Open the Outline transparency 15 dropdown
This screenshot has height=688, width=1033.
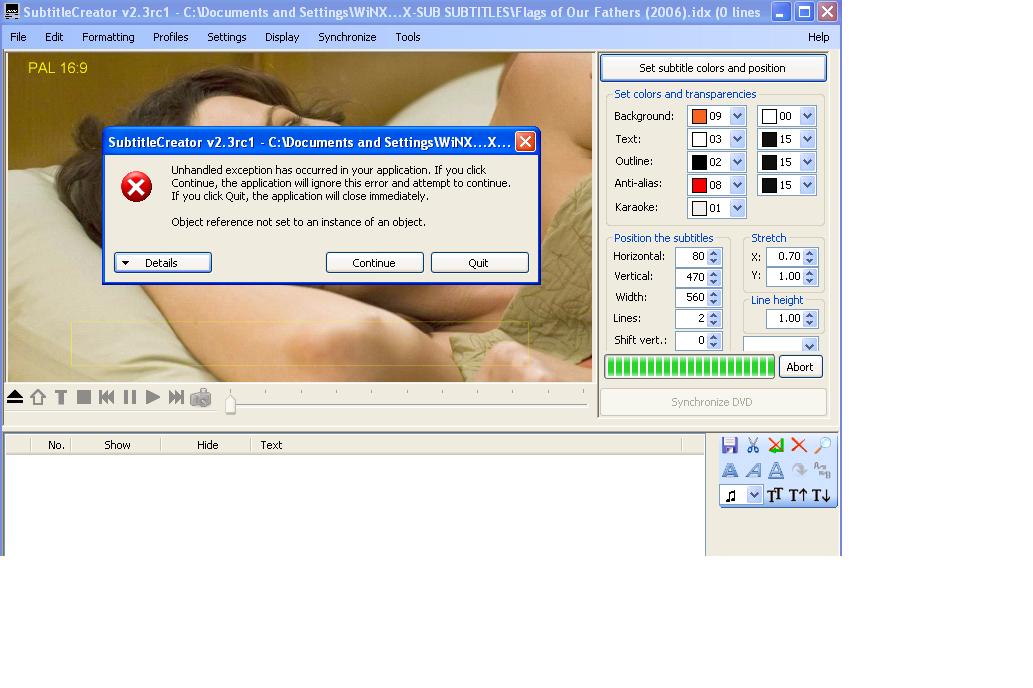click(808, 162)
